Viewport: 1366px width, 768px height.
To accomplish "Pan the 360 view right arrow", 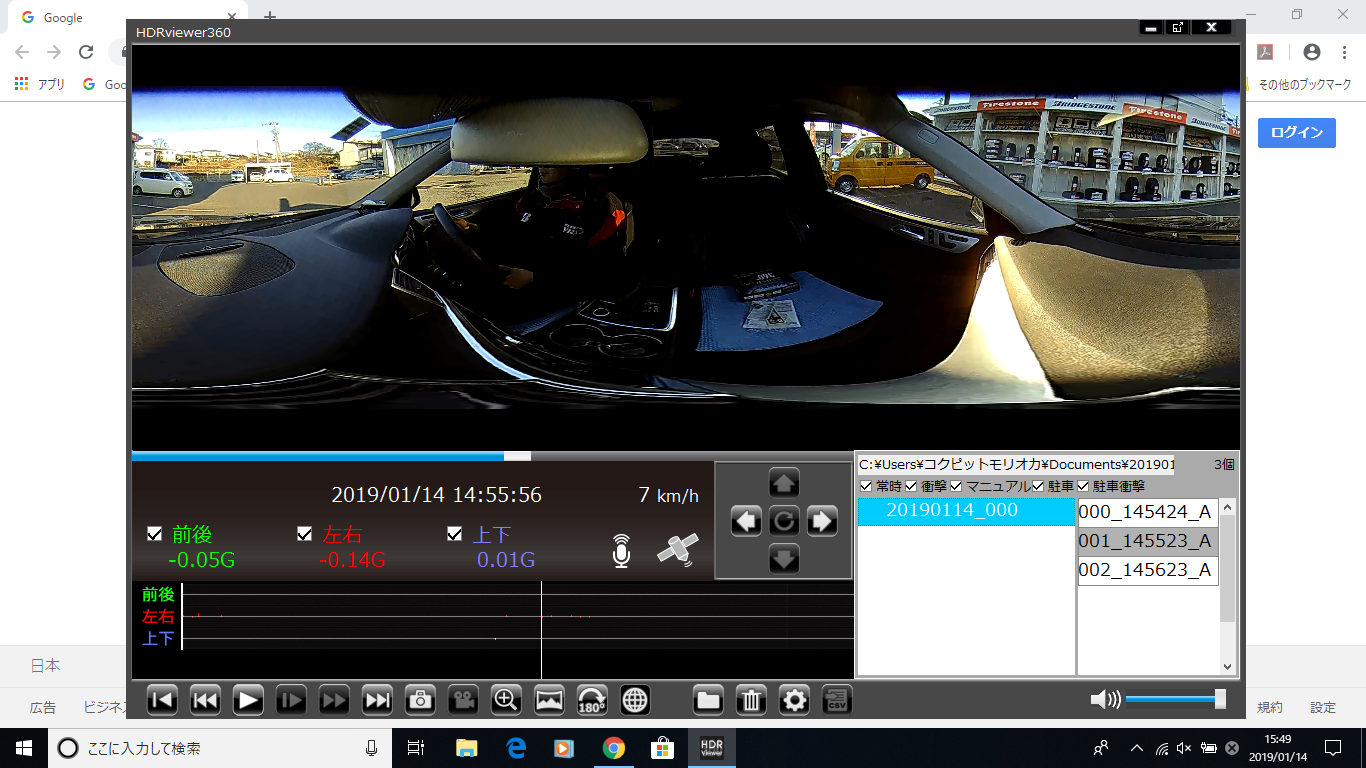I will [x=821, y=521].
